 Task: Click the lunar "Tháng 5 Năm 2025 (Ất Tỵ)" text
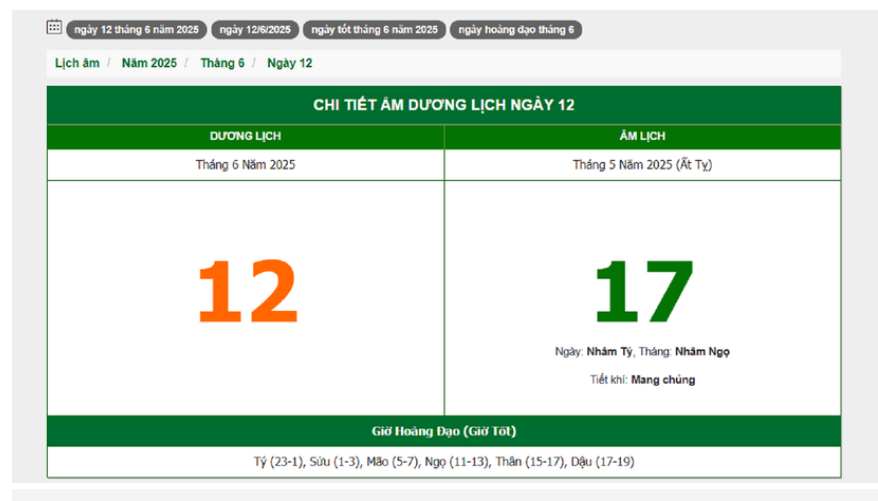642,165
